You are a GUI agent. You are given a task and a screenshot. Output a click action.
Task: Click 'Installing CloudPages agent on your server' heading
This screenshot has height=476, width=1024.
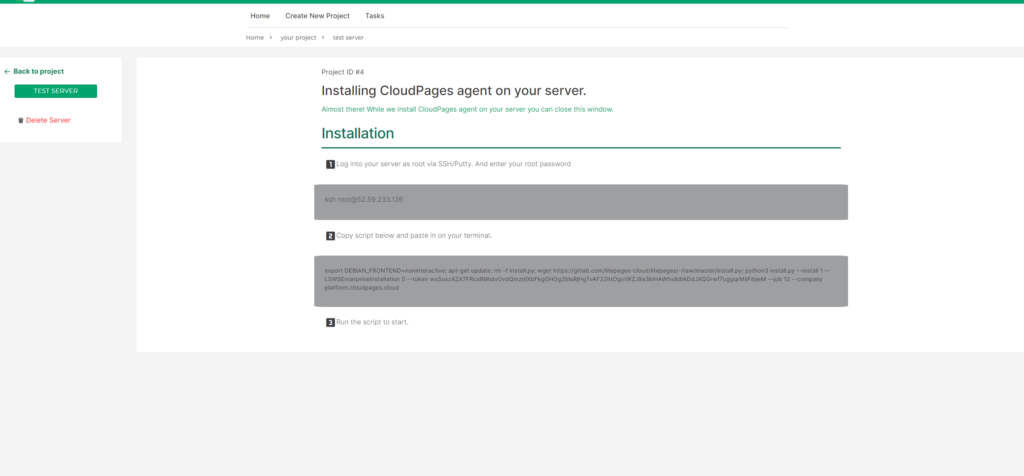pos(454,91)
